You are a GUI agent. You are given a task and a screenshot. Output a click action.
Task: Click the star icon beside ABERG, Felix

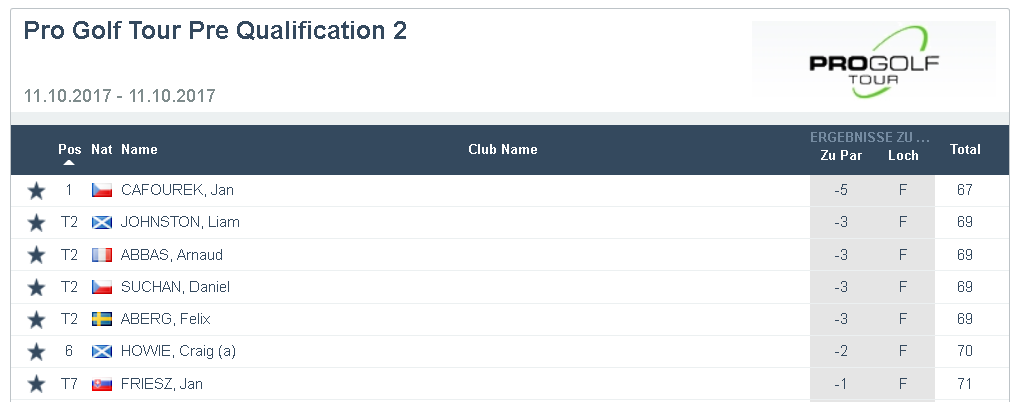click(x=36, y=320)
